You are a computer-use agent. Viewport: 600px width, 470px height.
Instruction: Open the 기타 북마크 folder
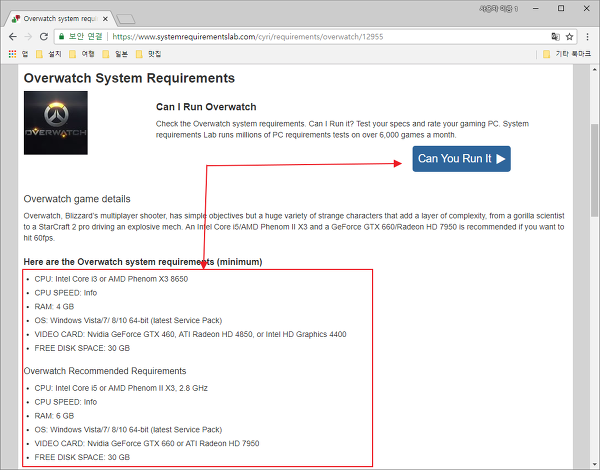567,54
